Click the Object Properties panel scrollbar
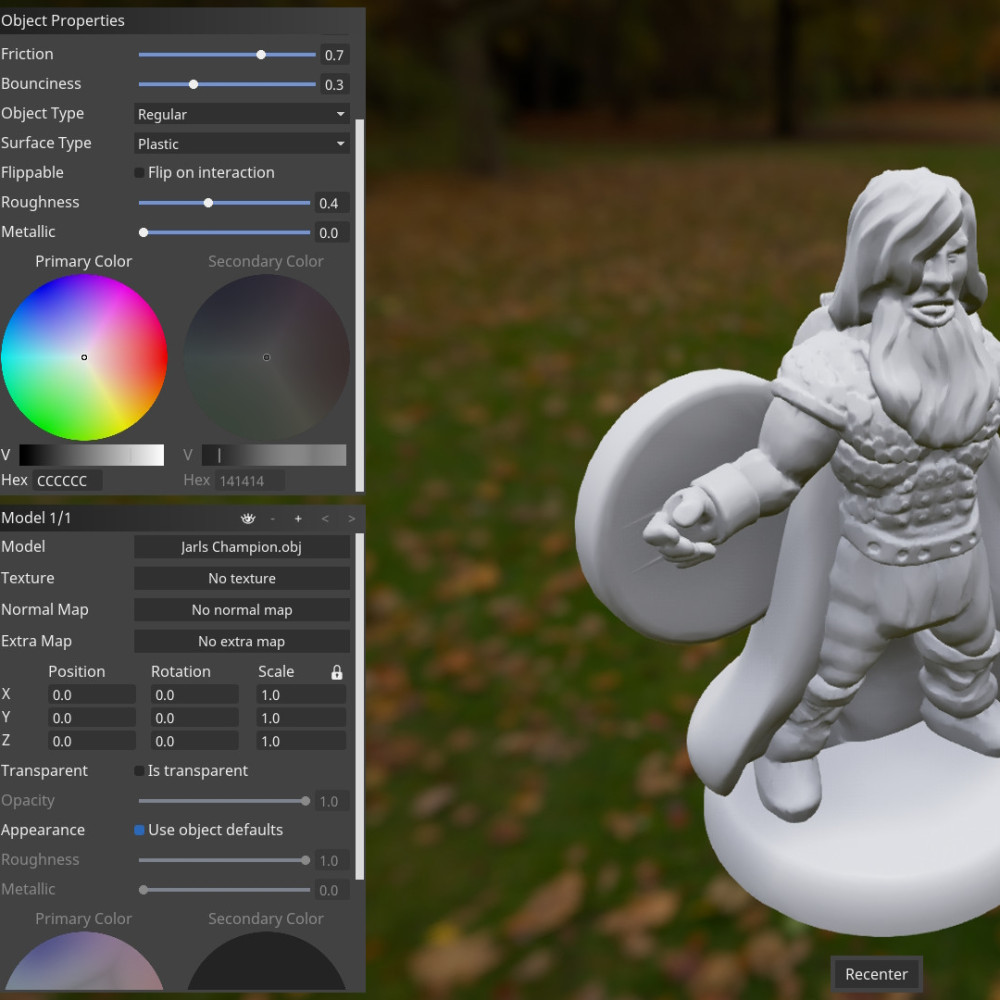This screenshot has width=1000, height=1000. coord(360,305)
